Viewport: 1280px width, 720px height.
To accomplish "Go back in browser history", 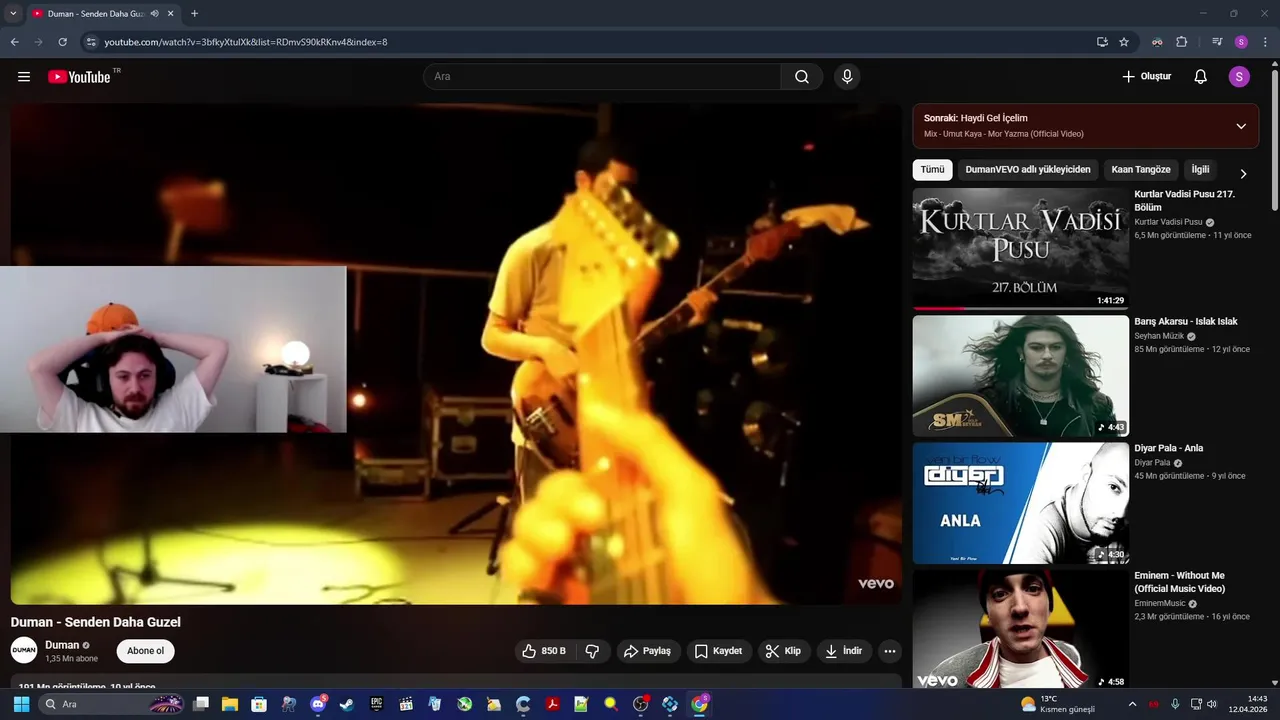I will coord(14,42).
